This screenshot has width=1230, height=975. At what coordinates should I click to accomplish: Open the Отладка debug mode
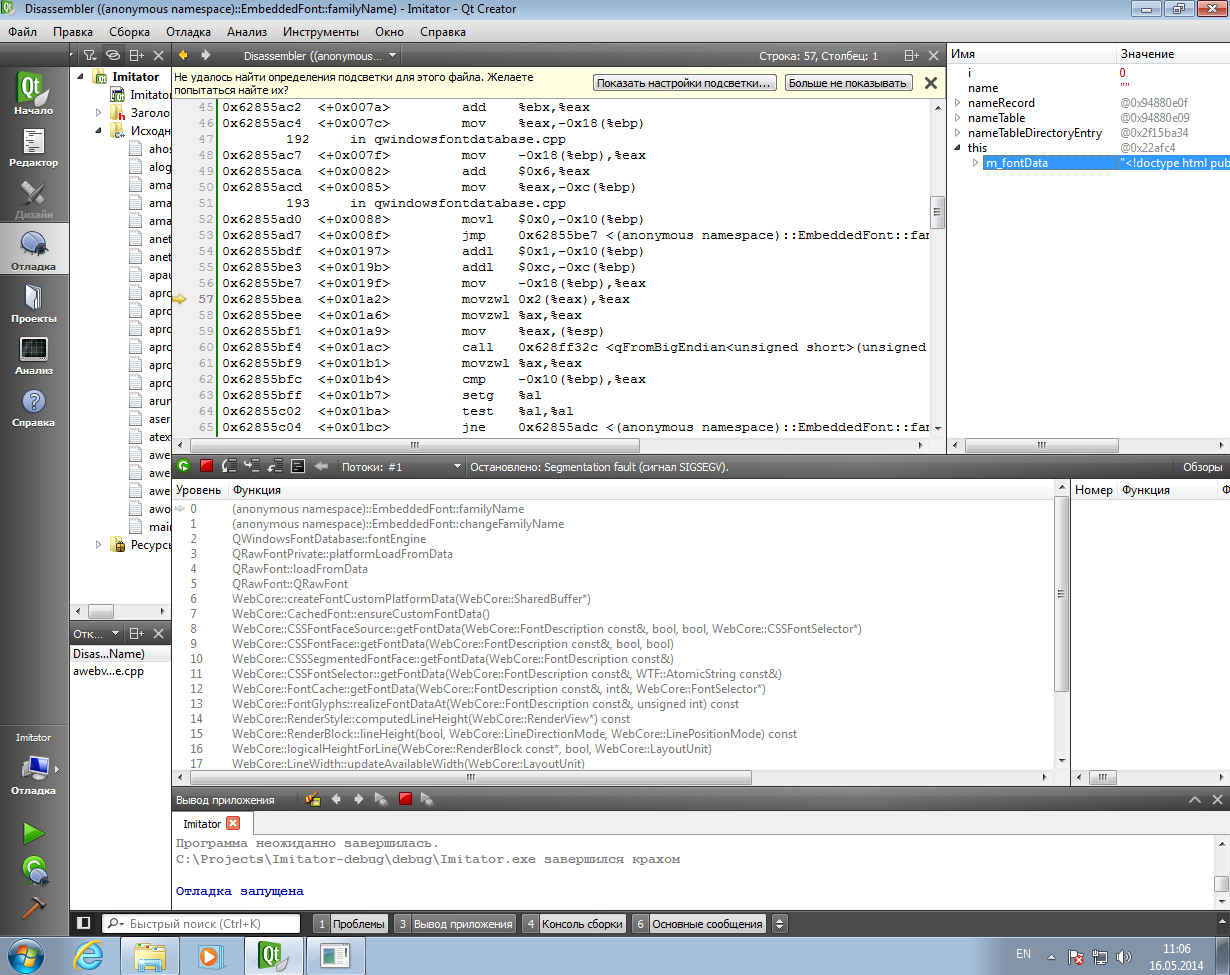click(34, 248)
